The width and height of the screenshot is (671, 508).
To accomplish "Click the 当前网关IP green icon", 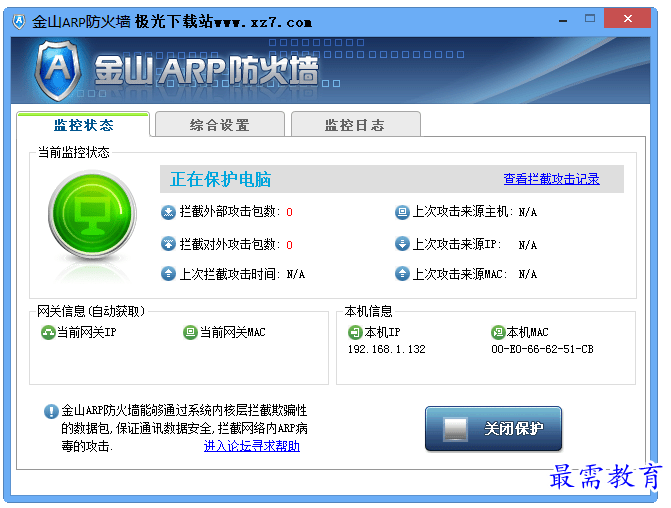I will click(x=48, y=332).
